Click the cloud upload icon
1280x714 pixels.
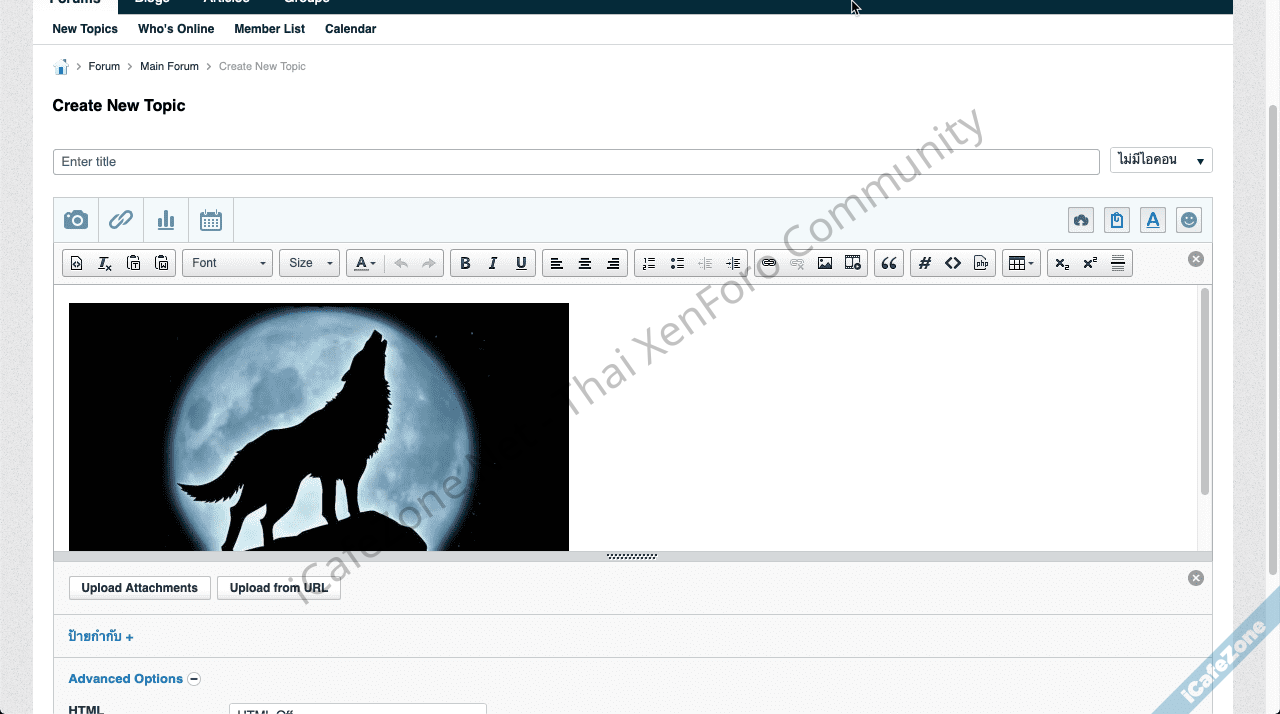pos(1081,220)
